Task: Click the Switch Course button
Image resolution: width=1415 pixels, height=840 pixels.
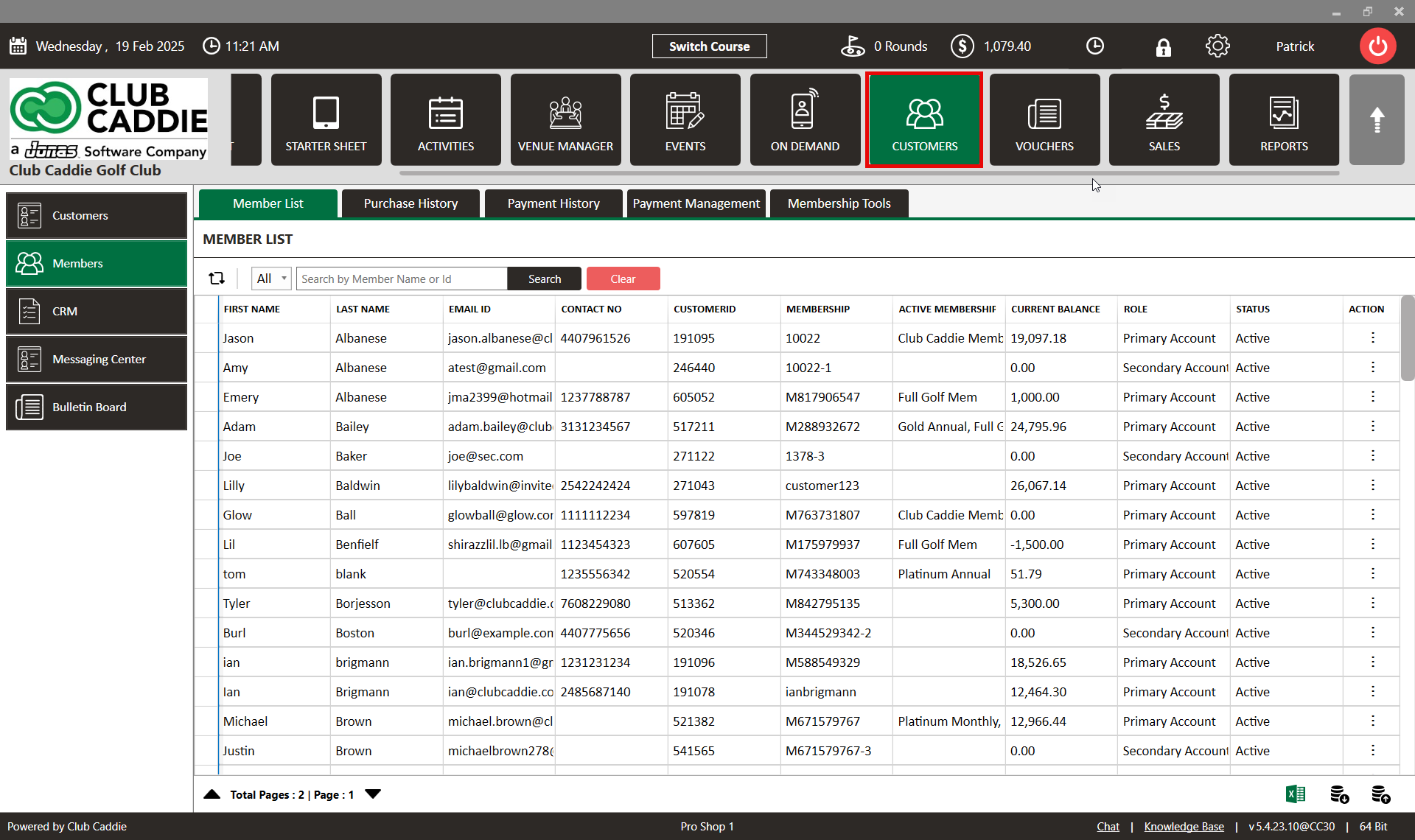Action: 709,46
